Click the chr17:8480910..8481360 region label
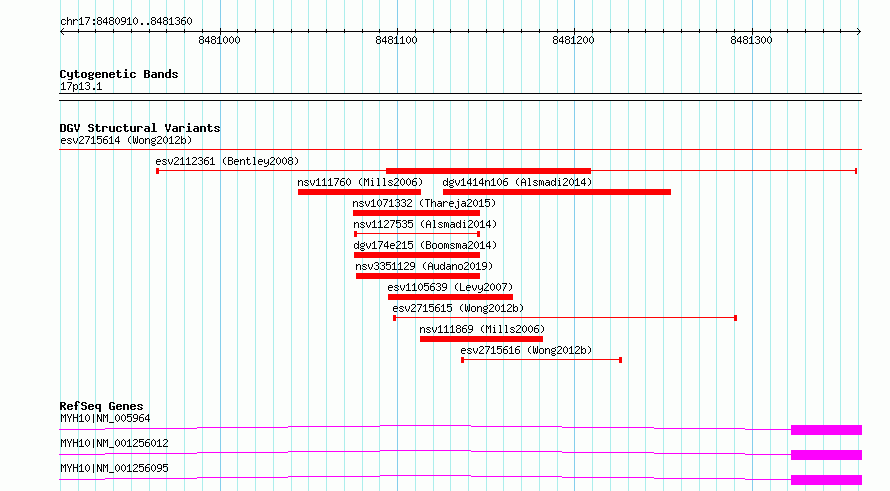 click(126, 22)
